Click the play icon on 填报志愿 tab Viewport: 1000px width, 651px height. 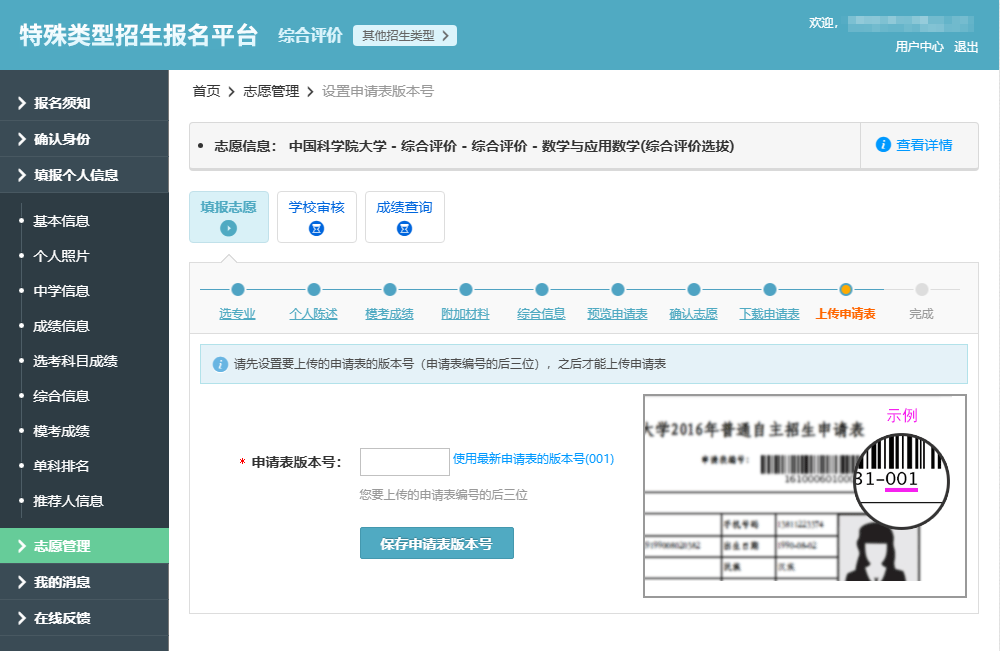(229, 227)
